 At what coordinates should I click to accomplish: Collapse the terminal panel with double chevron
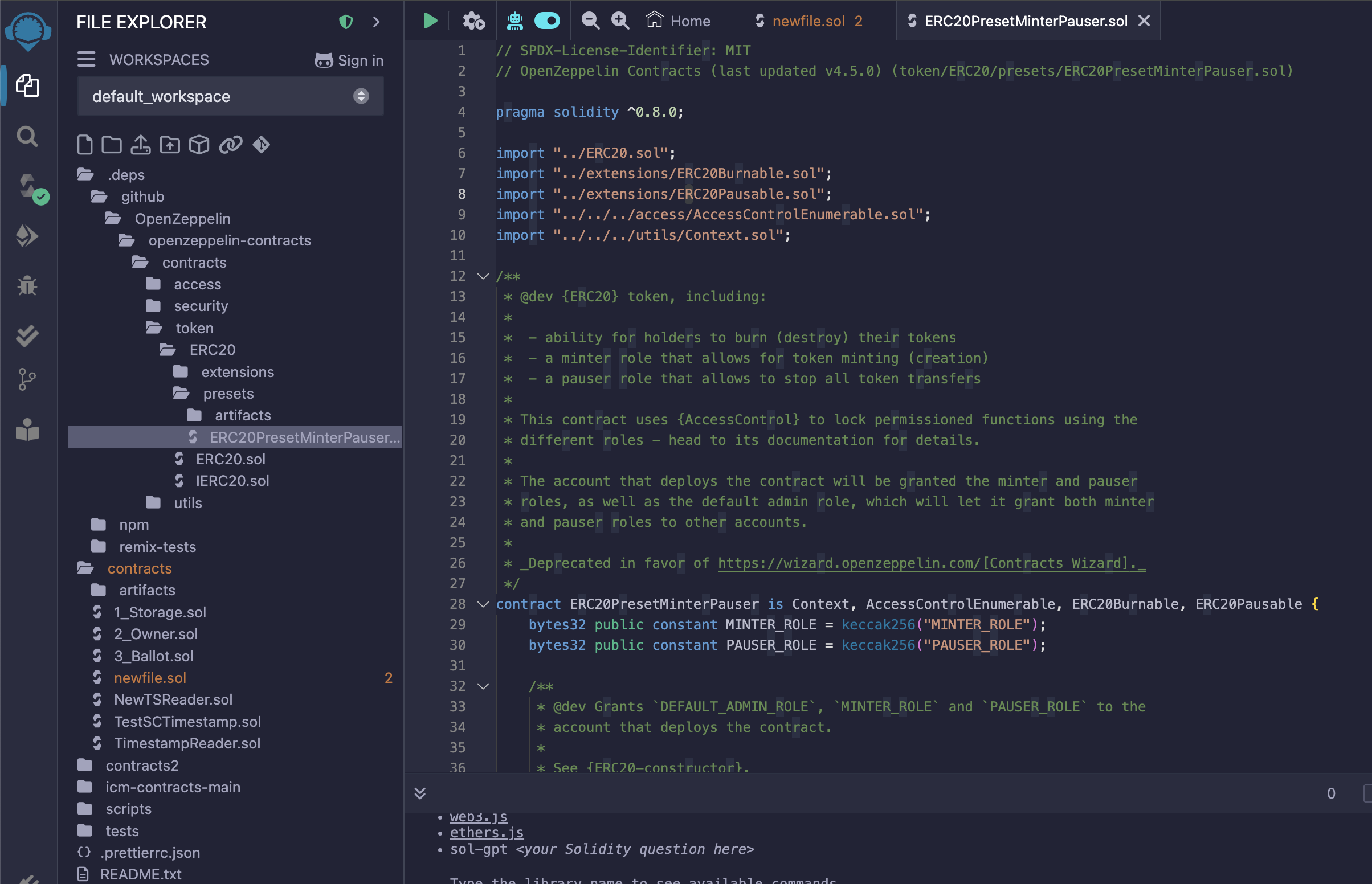[x=420, y=793]
